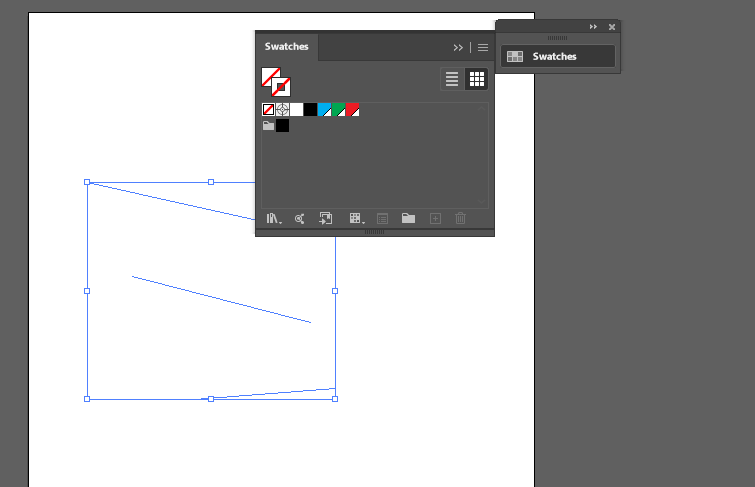This screenshot has height=487, width=755.
Task: Select the Swatches panel tab
Action: pos(286,47)
